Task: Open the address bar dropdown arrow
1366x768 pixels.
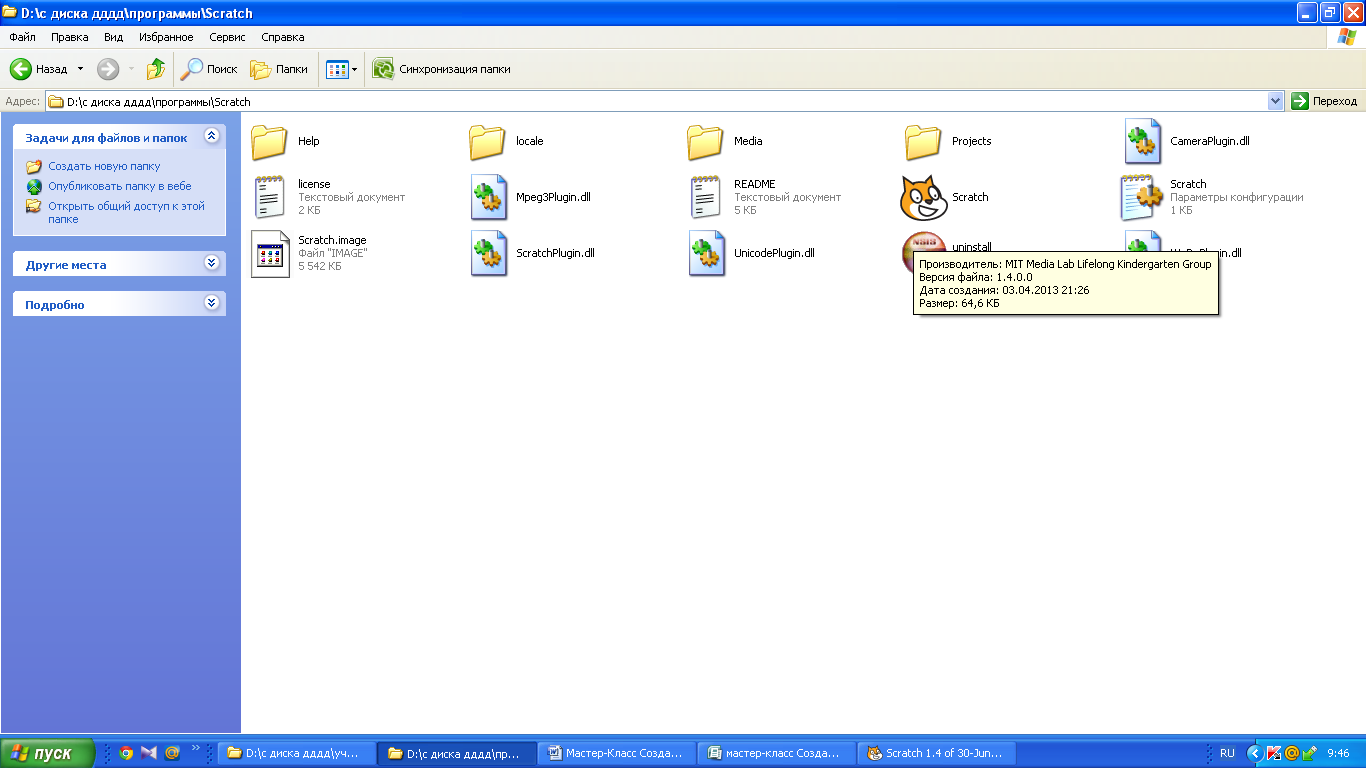Action: click(1275, 101)
